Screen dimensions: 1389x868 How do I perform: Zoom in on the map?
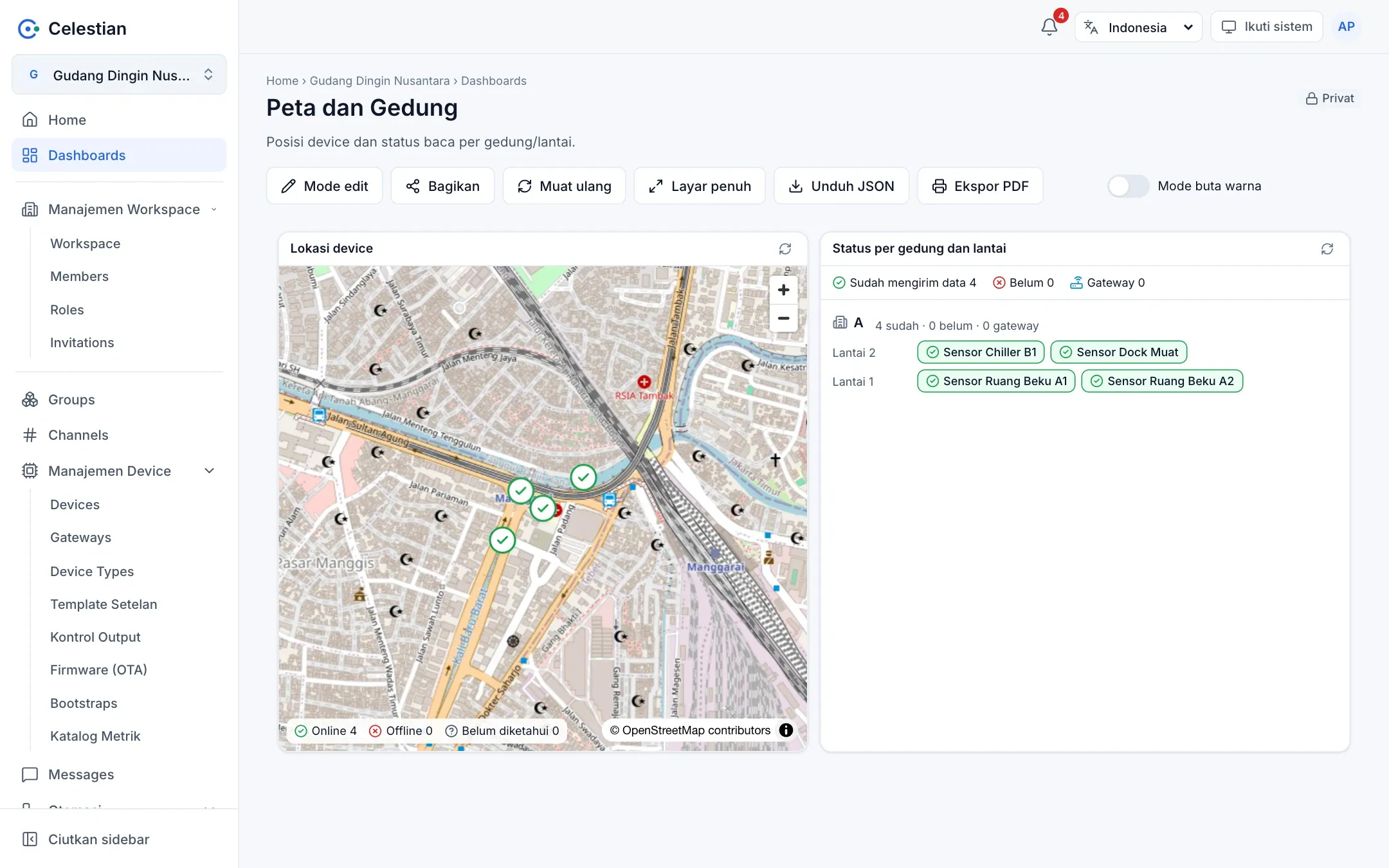point(783,290)
